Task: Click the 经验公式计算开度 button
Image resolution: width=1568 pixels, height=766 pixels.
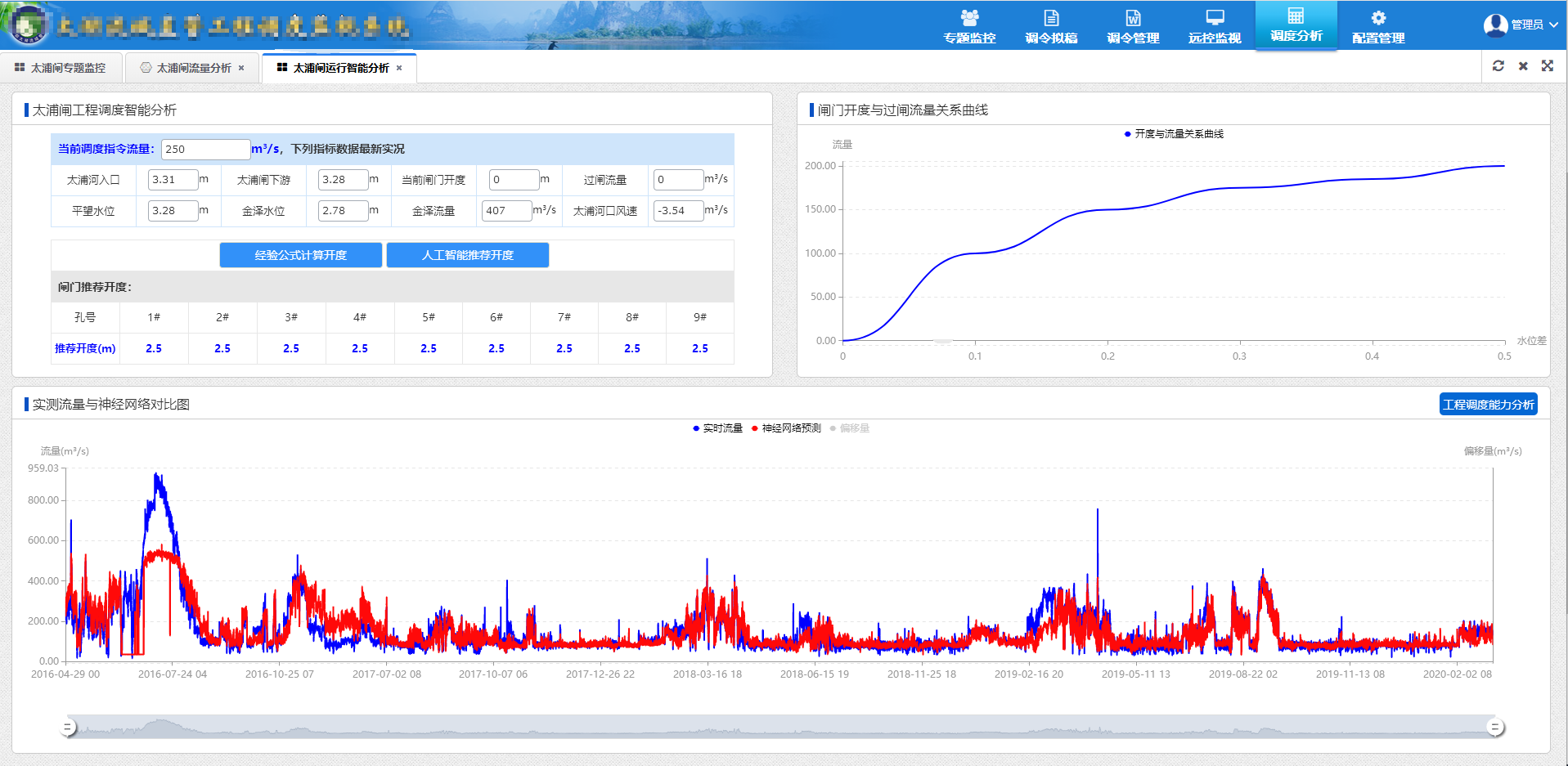Action: (x=300, y=255)
